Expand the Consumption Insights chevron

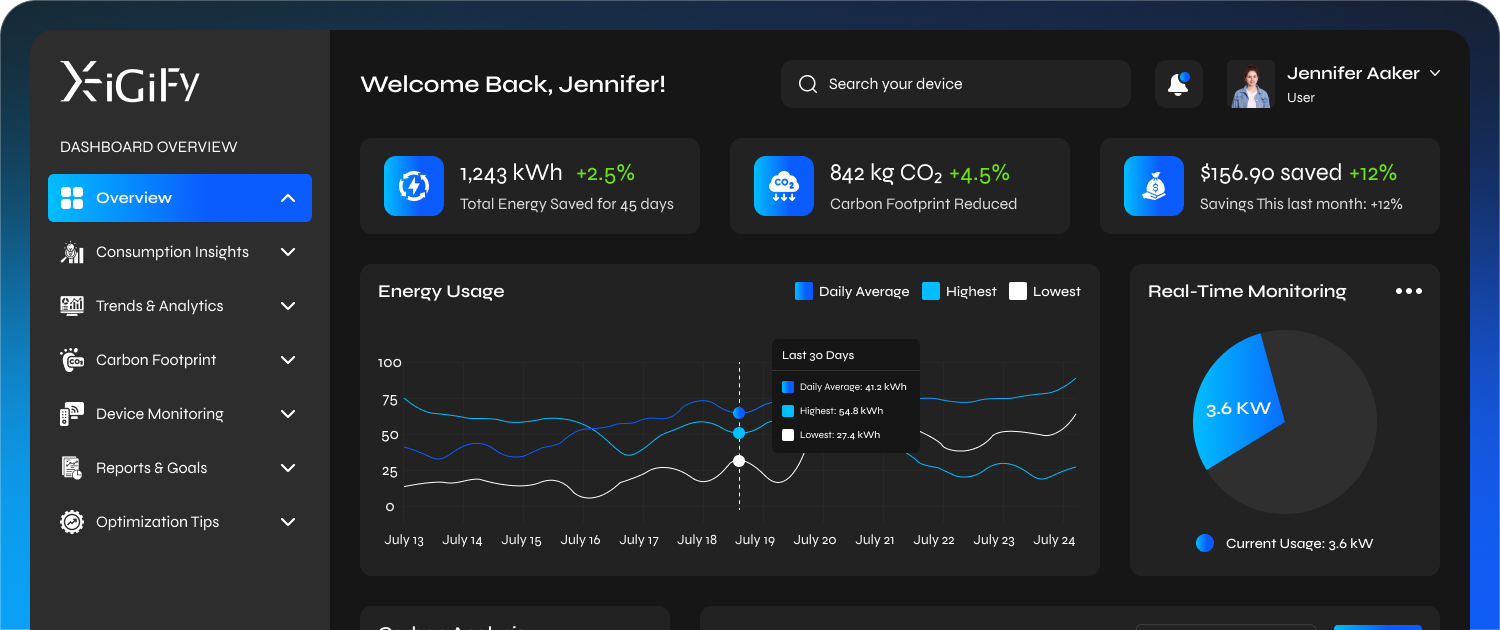coord(288,252)
